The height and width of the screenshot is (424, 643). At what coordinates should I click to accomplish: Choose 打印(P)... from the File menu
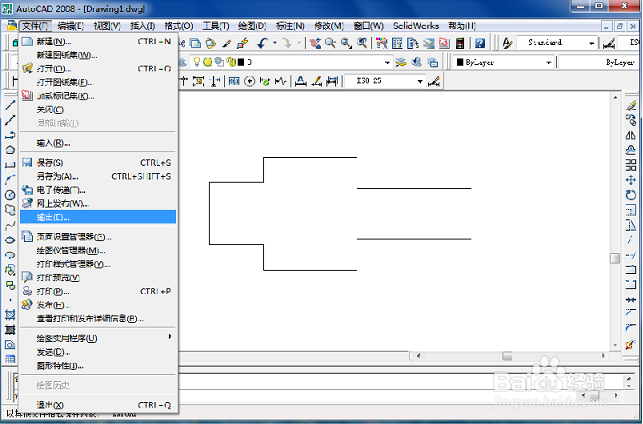(x=98, y=291)
